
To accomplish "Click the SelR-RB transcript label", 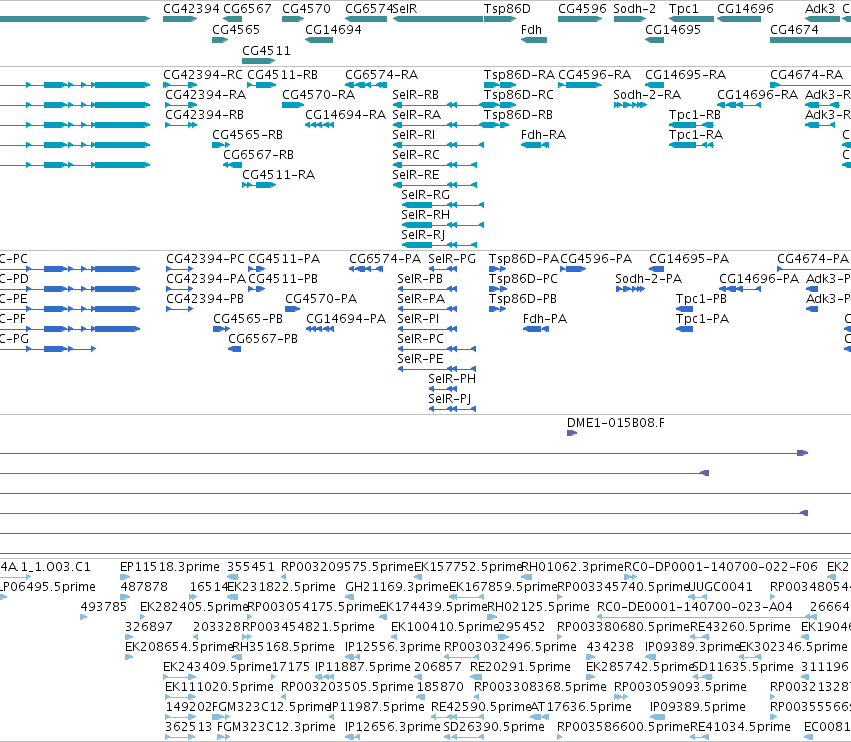I will tap(415, 94).
